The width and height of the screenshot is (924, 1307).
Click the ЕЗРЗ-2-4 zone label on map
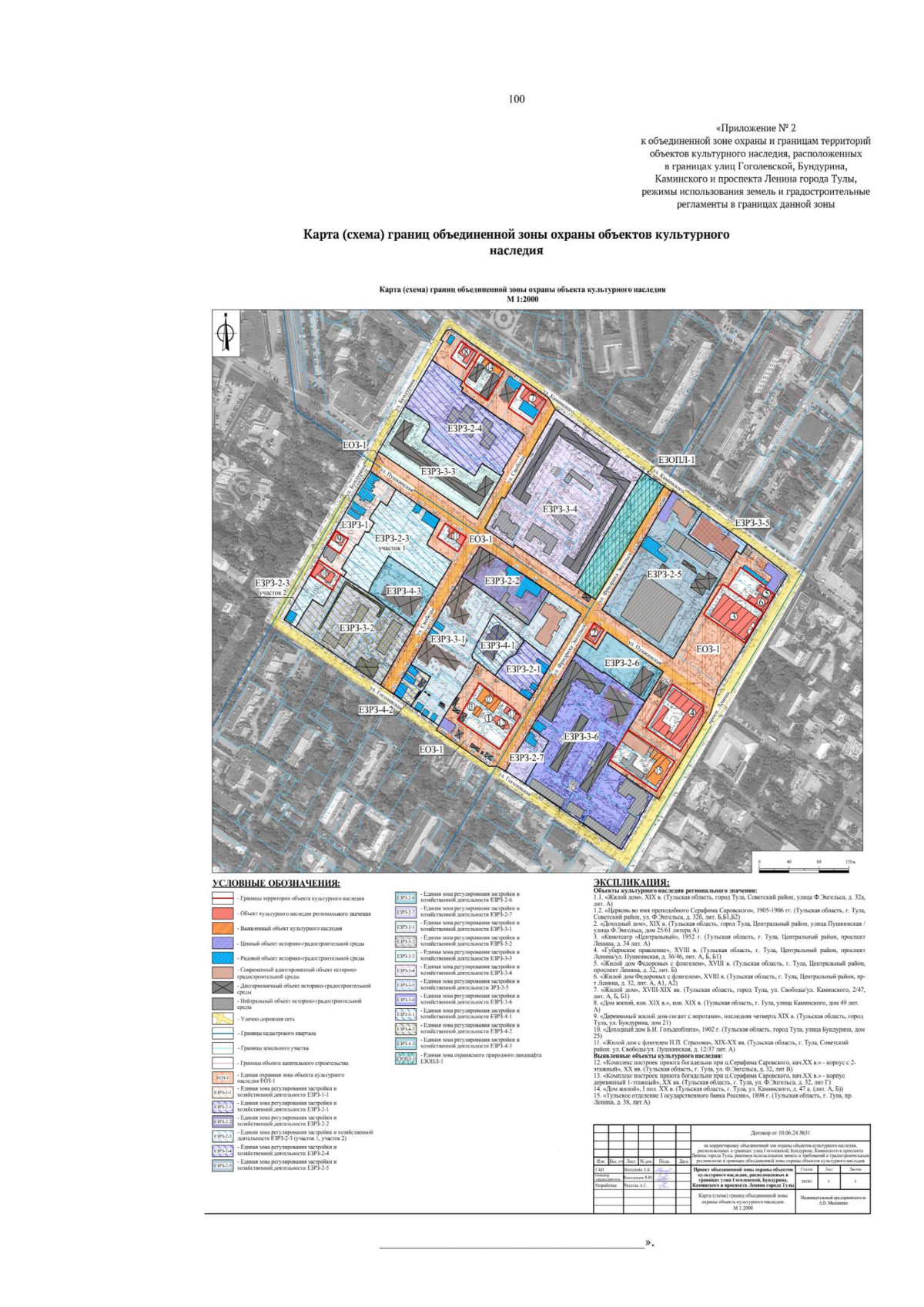(464, 429)
